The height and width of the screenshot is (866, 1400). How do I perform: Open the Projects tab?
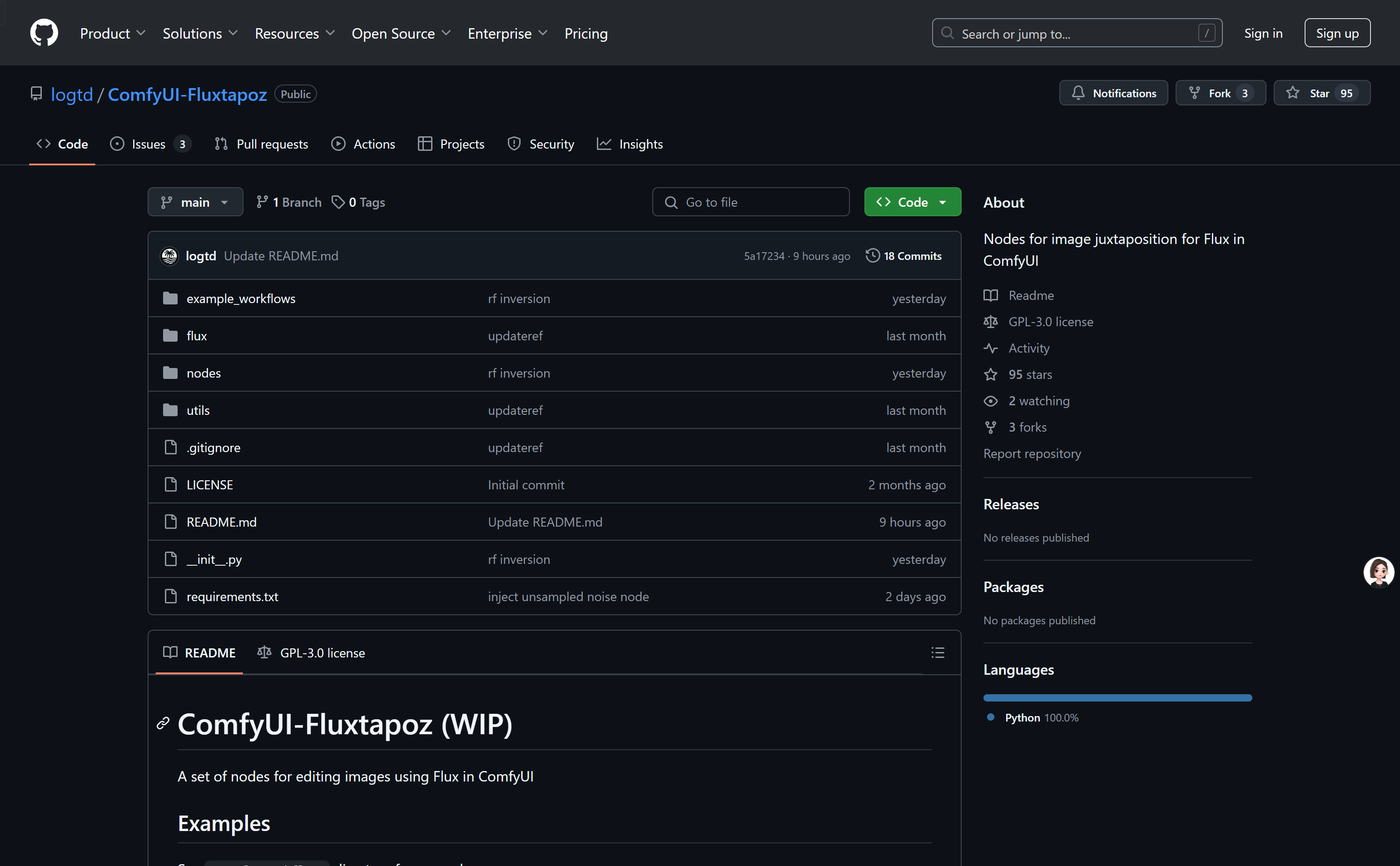[x=451, y=144]
